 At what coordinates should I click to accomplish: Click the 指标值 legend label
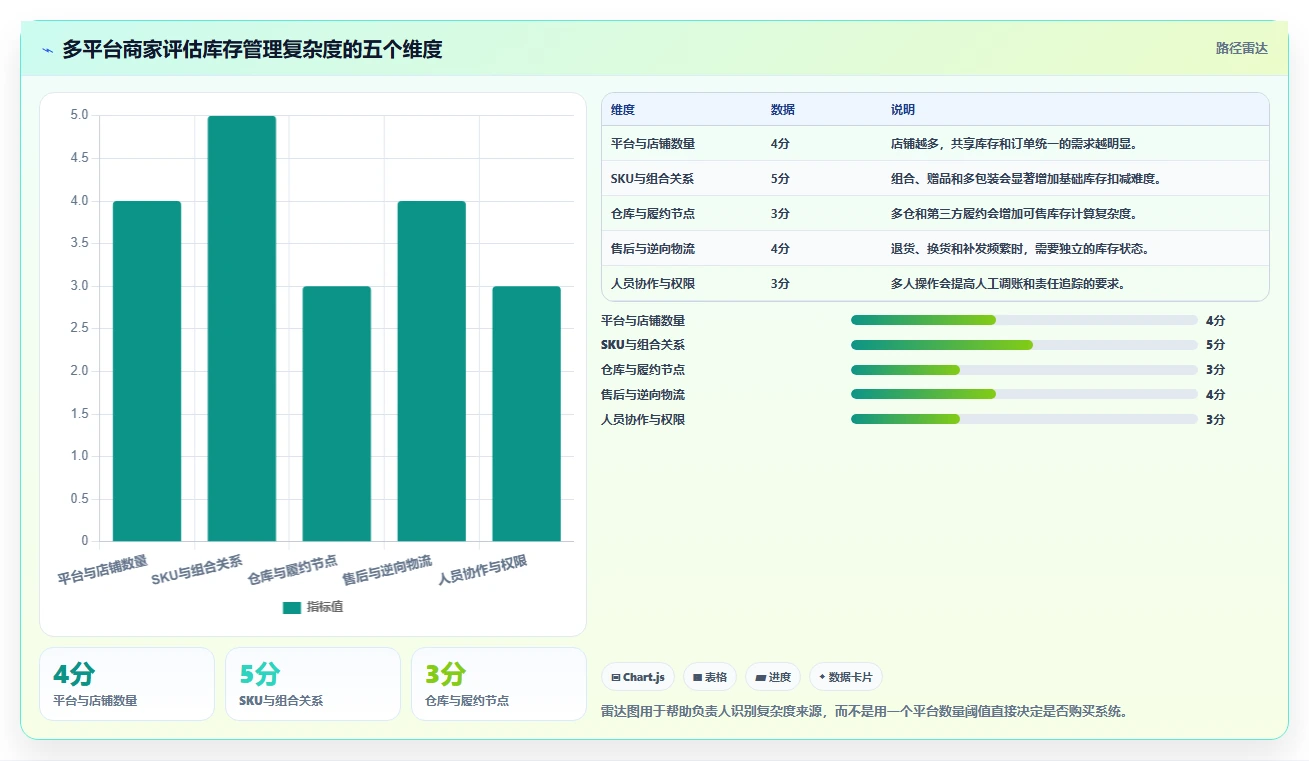325,607
